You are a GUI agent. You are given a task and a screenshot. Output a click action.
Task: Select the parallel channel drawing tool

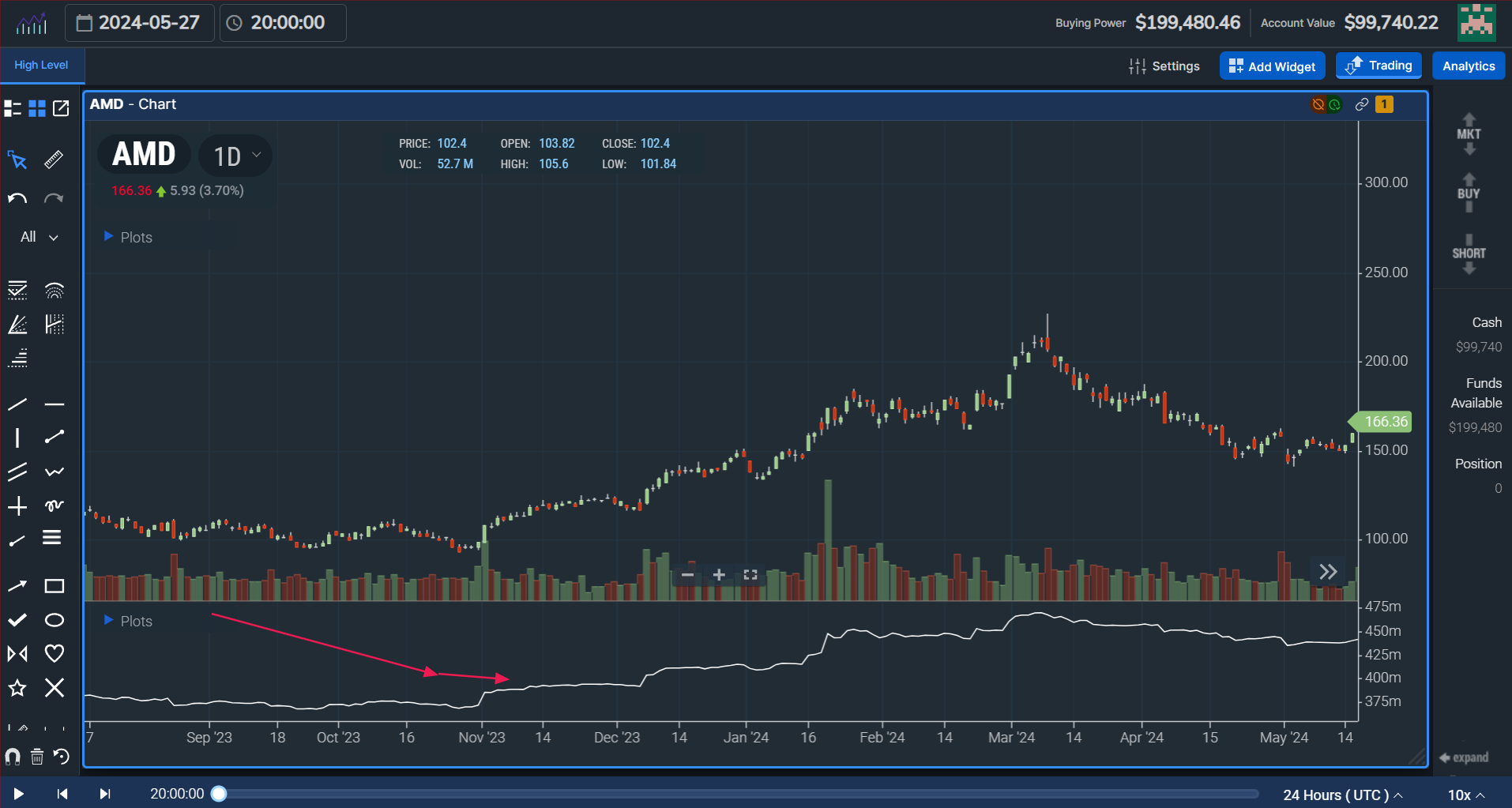click(17, 471)
